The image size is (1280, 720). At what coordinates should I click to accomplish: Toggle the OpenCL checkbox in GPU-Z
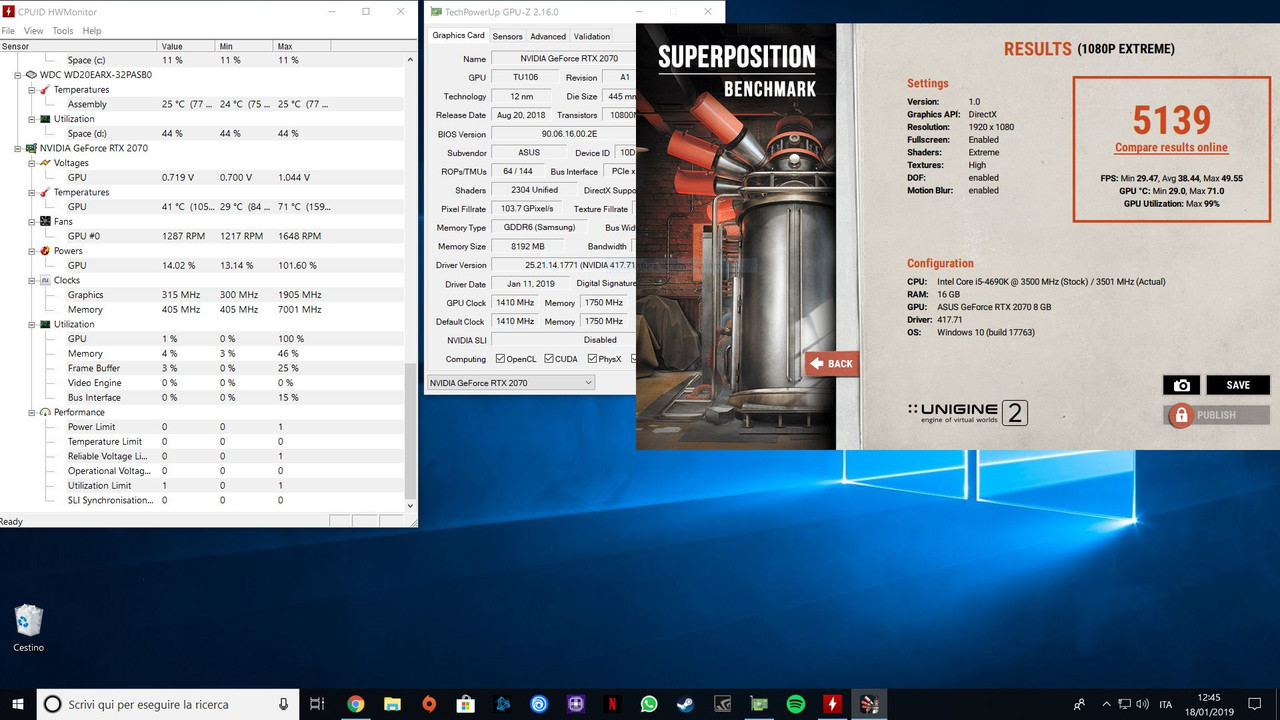500,359
